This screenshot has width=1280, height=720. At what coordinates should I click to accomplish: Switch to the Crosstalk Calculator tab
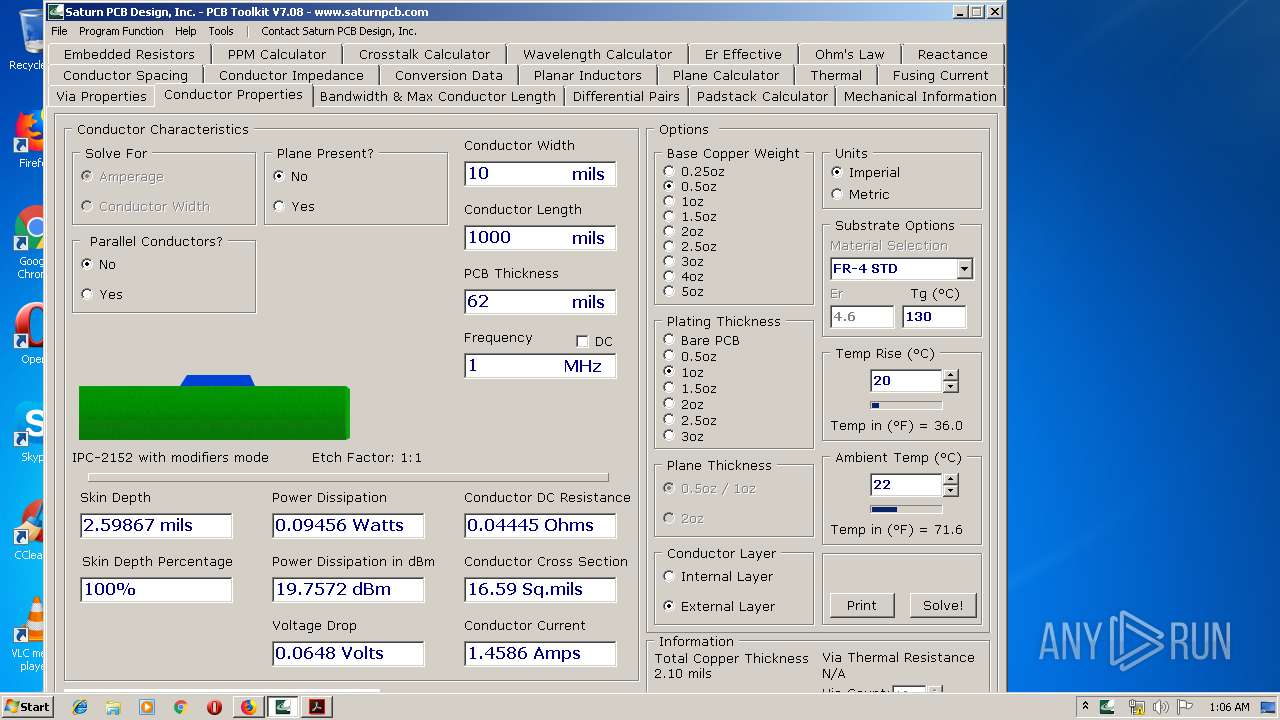click(424, 54)
